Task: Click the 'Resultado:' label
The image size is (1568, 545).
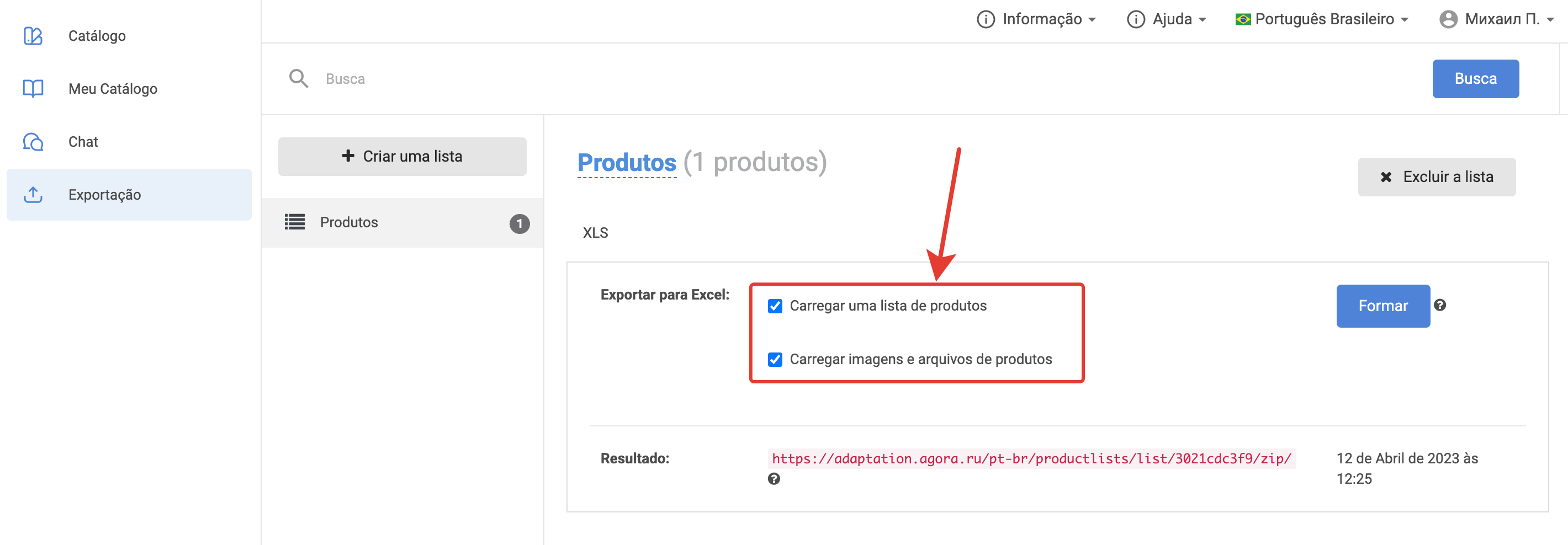Action: (x=634, y=458)
